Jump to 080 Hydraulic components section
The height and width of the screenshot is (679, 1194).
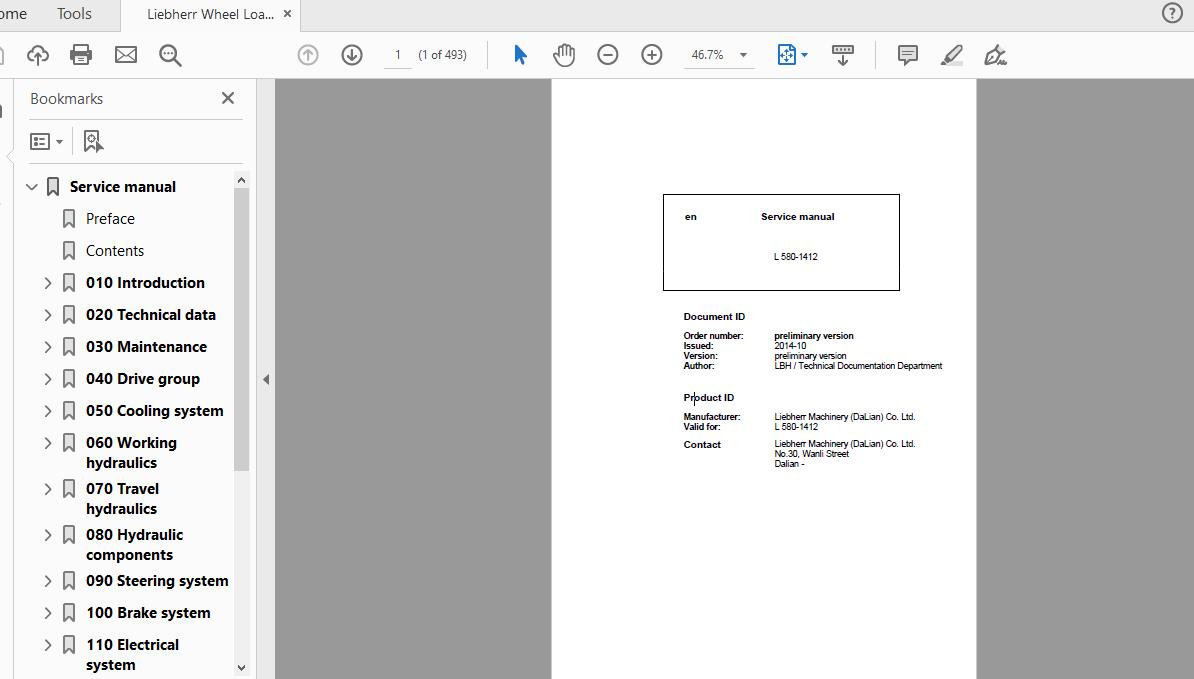coord(134,544)
